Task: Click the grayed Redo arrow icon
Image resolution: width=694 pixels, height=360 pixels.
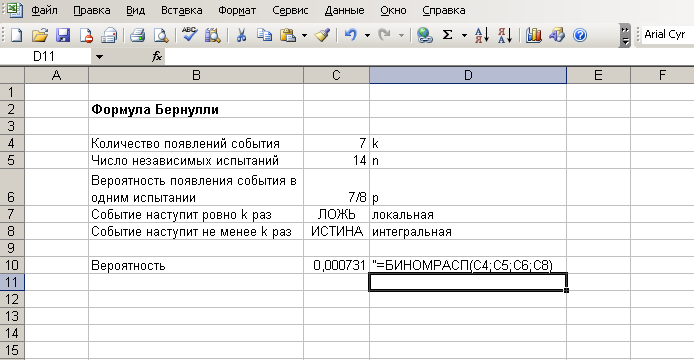Action: (x=384, y=35)
